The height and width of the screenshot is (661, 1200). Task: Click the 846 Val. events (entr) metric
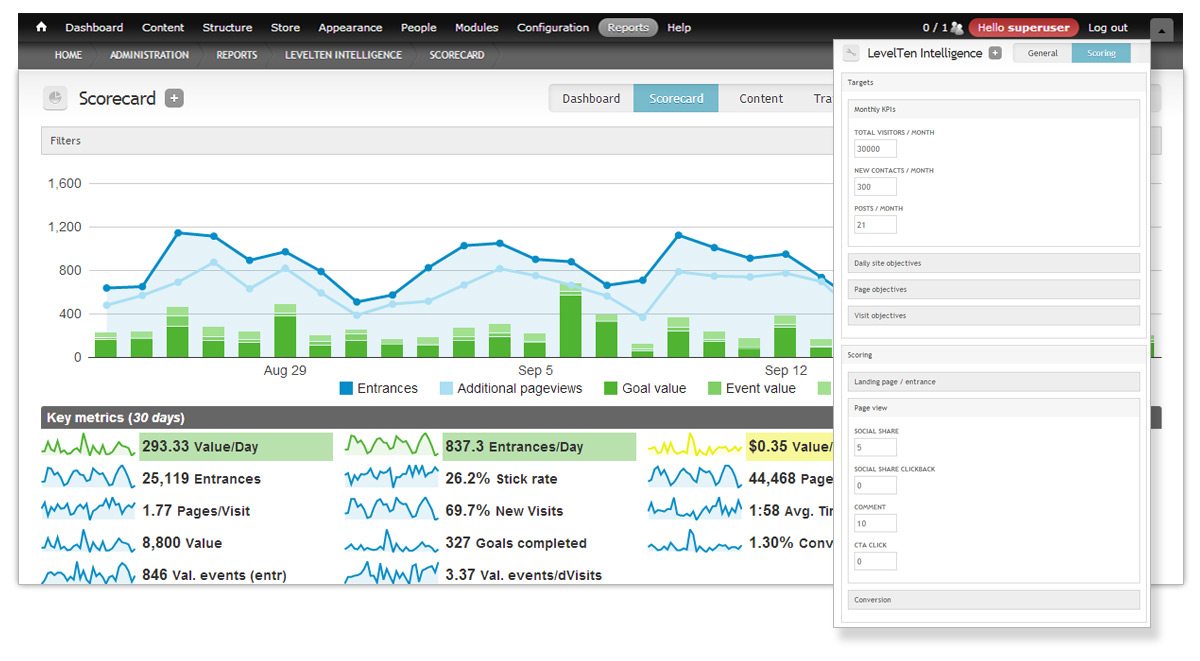click(x=214, y=575)
